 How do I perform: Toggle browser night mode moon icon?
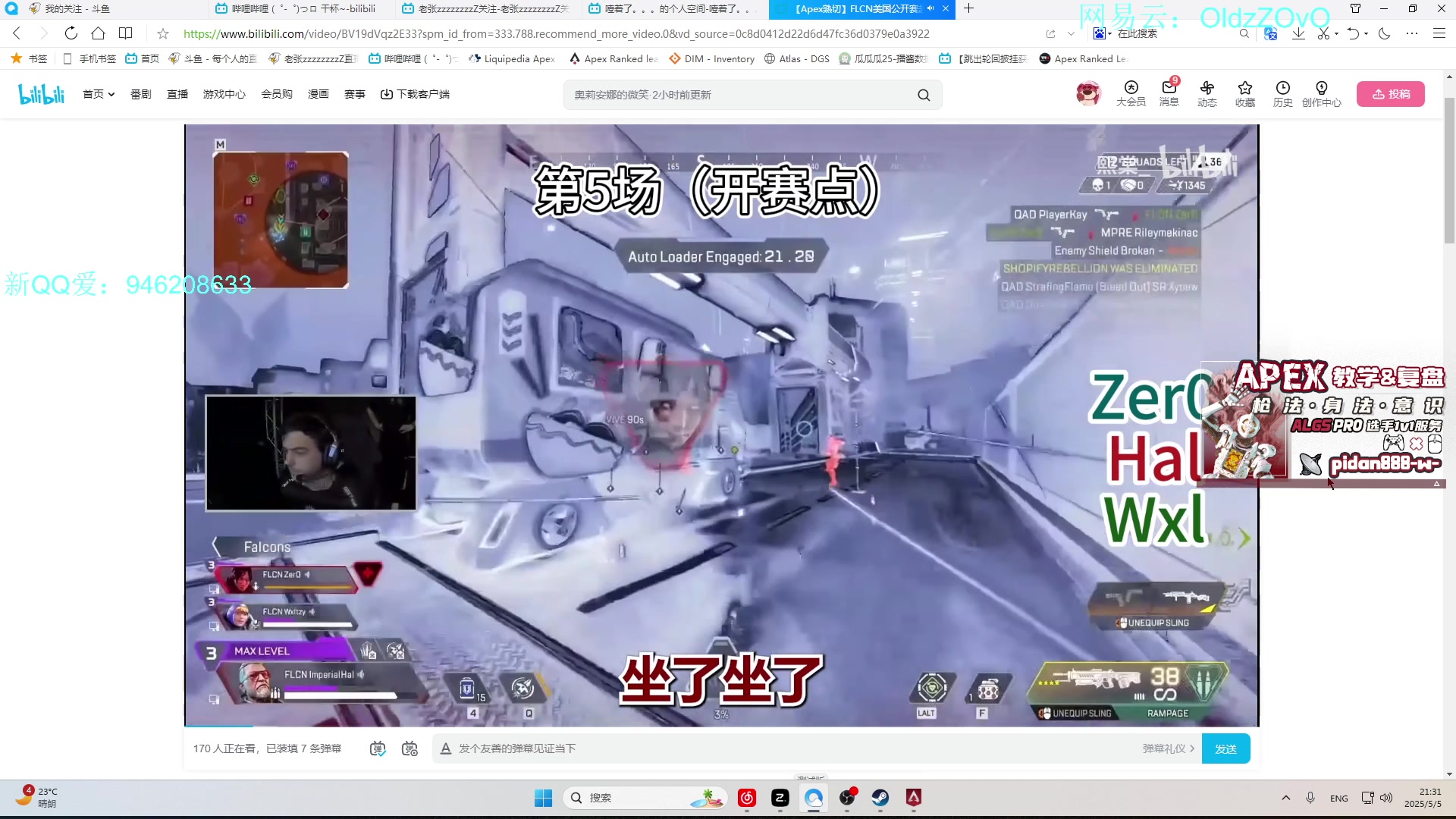[x=1384, y=33]
